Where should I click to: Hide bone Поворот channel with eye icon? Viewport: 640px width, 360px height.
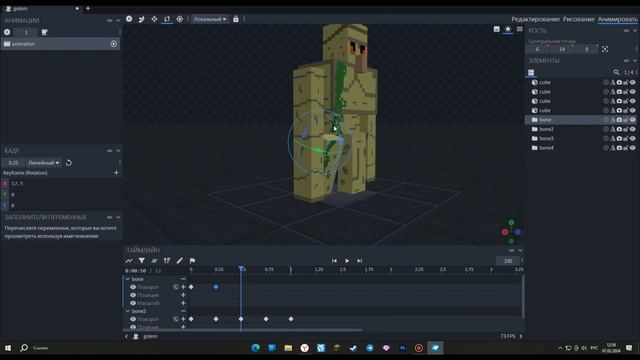pyautogui.click(x=133, y=287)
